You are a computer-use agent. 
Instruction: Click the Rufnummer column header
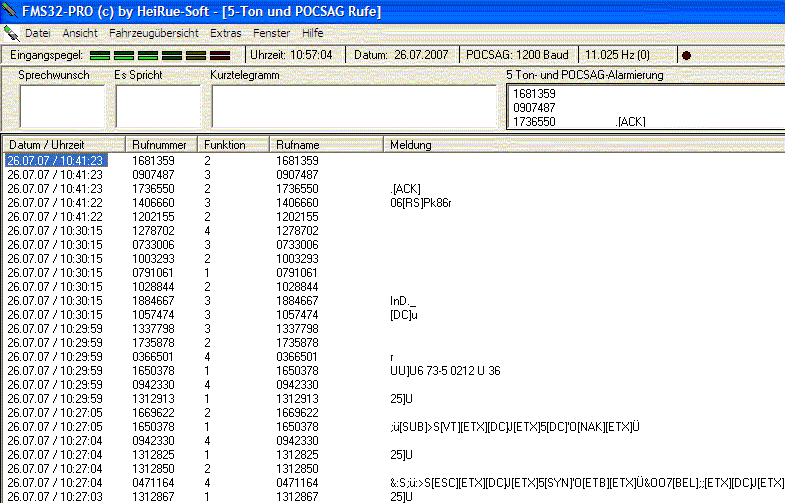pos(162,145)
